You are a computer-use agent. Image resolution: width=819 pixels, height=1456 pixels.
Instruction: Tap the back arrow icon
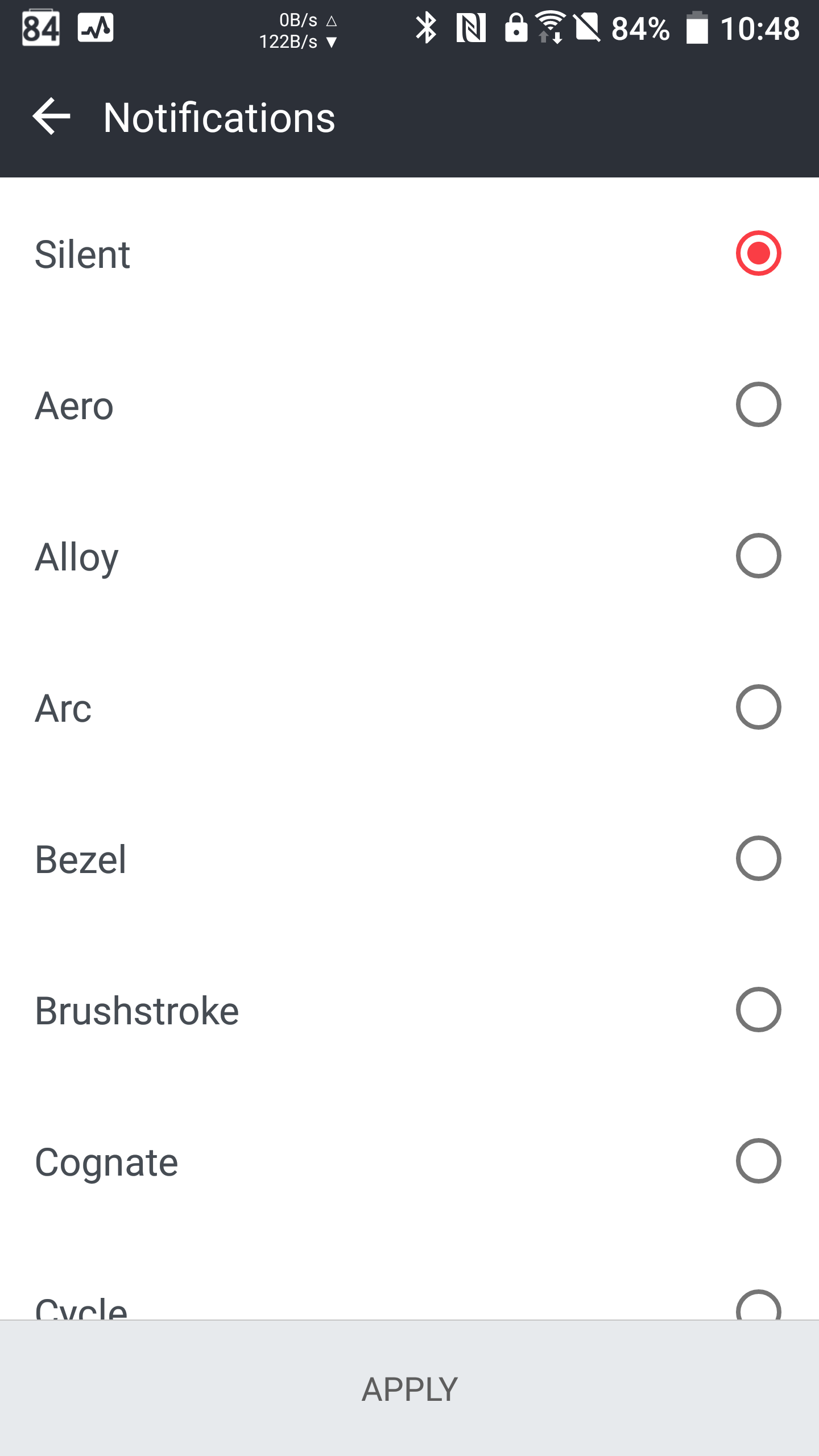[51, 117]
